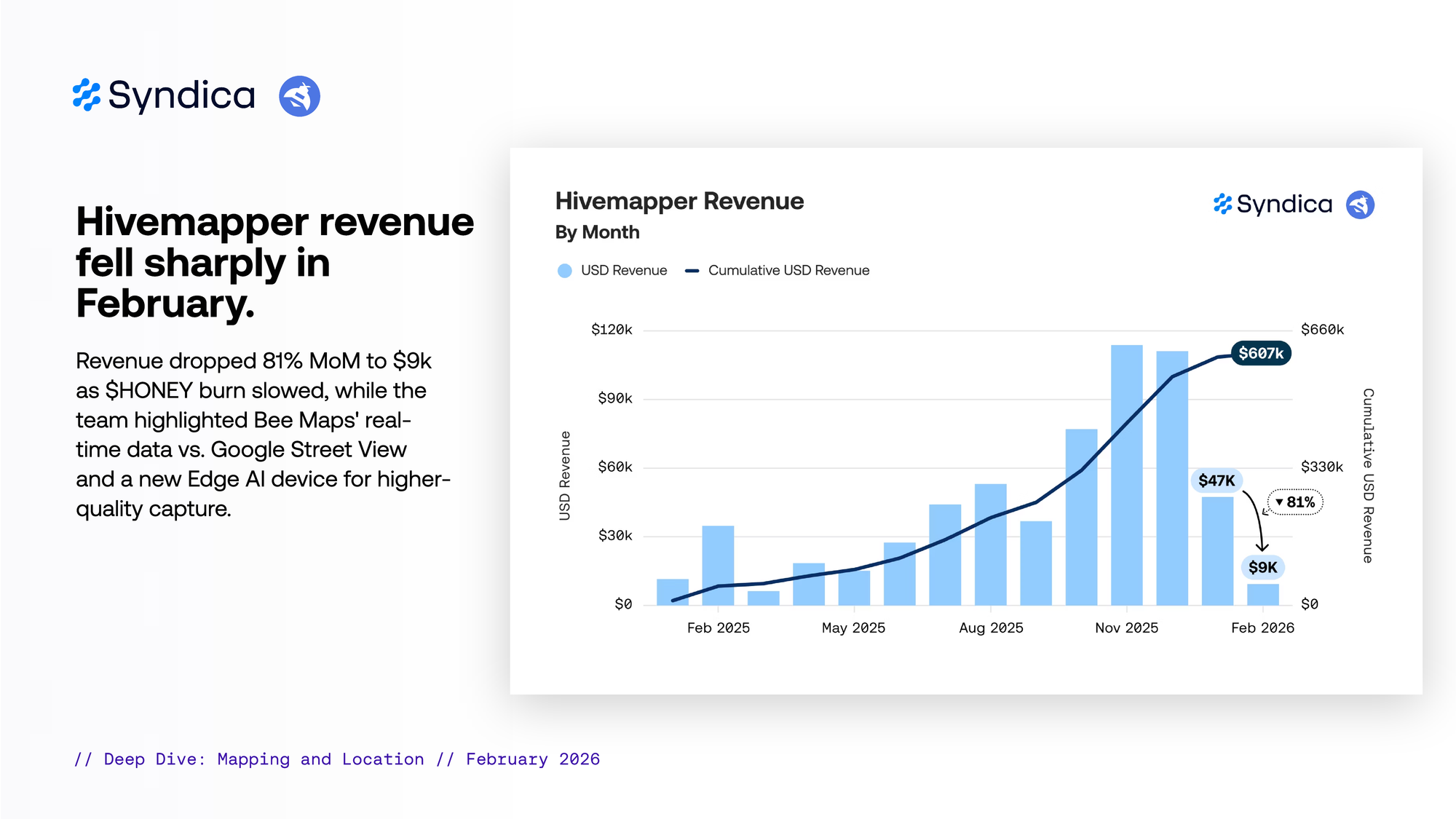Click the light blue USD Revenue legend dot
1456x819 pixels.
pos(564,271)
